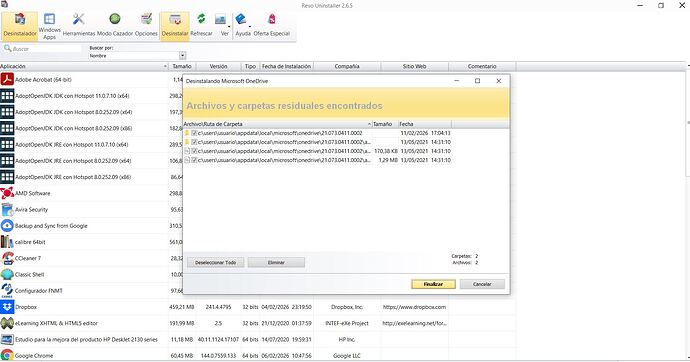
Task: Click install date 21/12/2020 01:37:59
Action: click(286, 323)
